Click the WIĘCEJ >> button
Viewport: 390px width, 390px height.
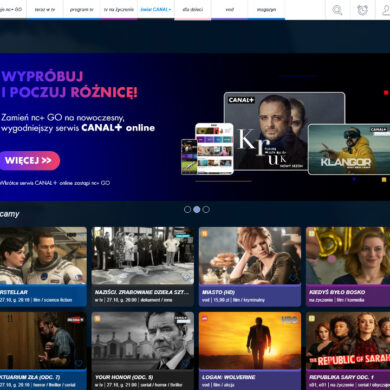[29, 161]
